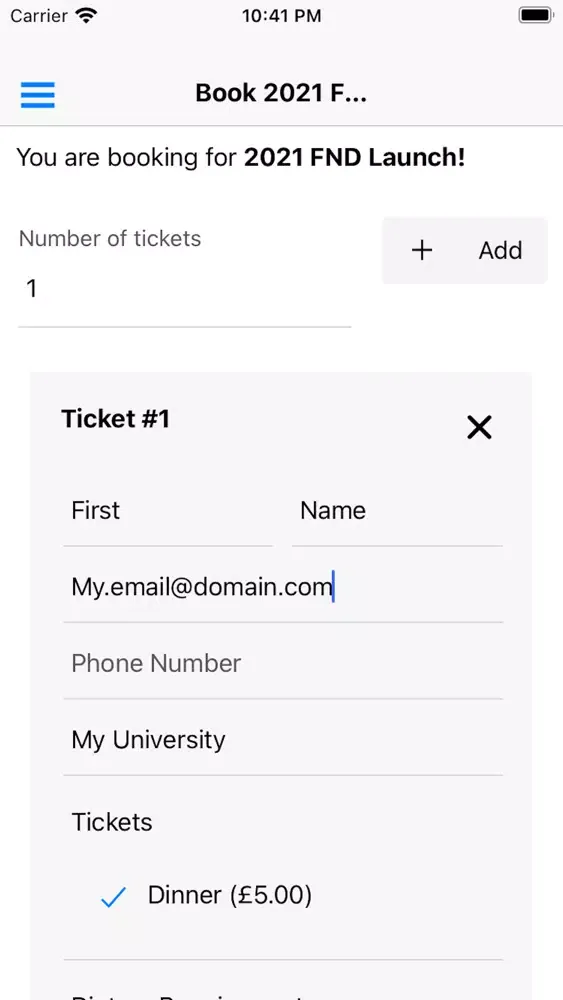Tap the Book 2021 F... page title
This screenshot has width=563, height=1000.
pos(281,93)
